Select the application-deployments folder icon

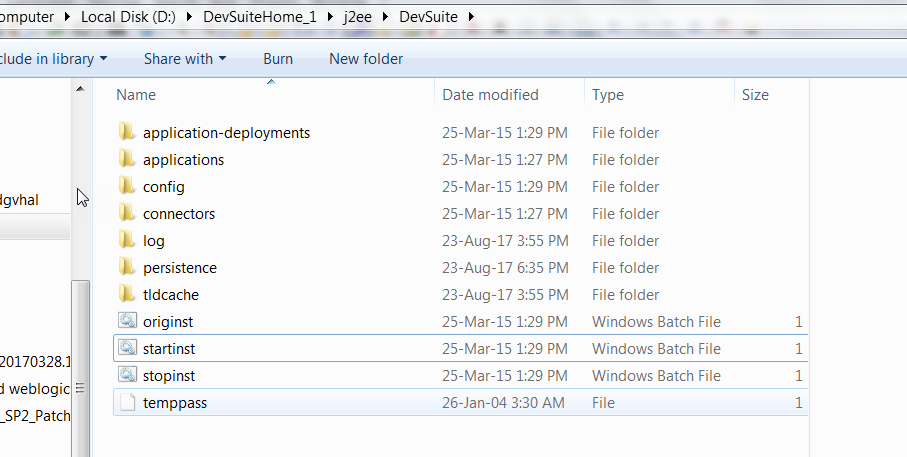click(127, 132)
